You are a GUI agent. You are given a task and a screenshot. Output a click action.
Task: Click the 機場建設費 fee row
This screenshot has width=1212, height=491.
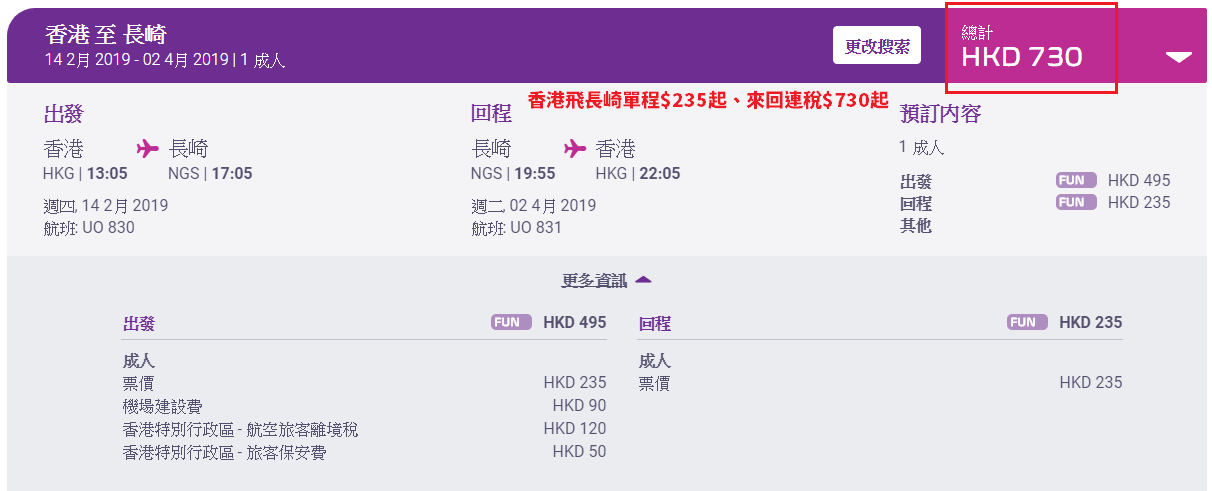(364, 406)
